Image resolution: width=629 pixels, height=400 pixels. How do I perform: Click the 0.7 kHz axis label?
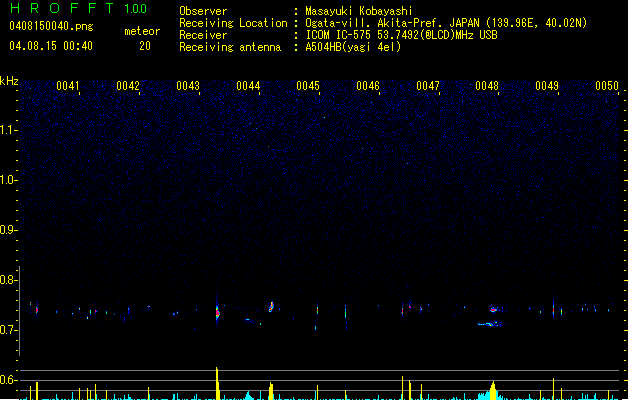(8, 330)
